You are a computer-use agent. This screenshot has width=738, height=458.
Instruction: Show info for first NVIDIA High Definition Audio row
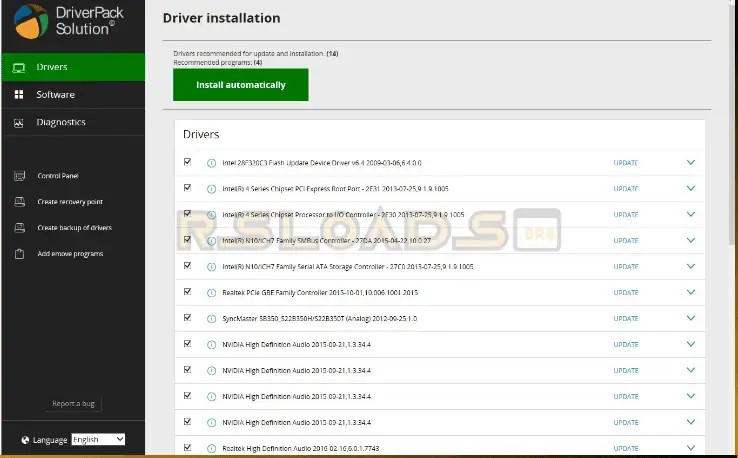click(211, 345)
